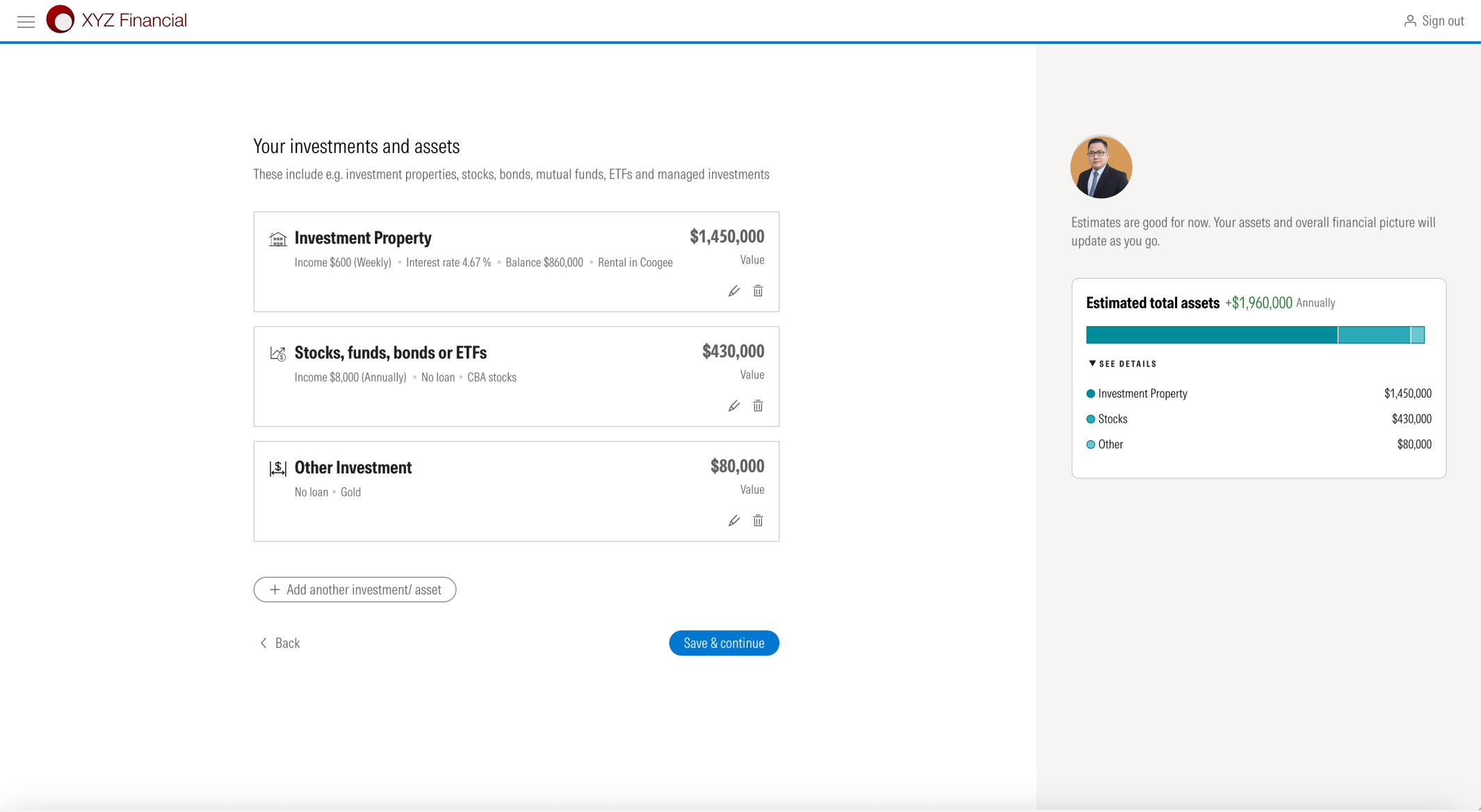Delete the Stocks, funds, bonds entry
Image resolution: width=1481 pixels, height=812 pixels.
click(x=758, y=406)
